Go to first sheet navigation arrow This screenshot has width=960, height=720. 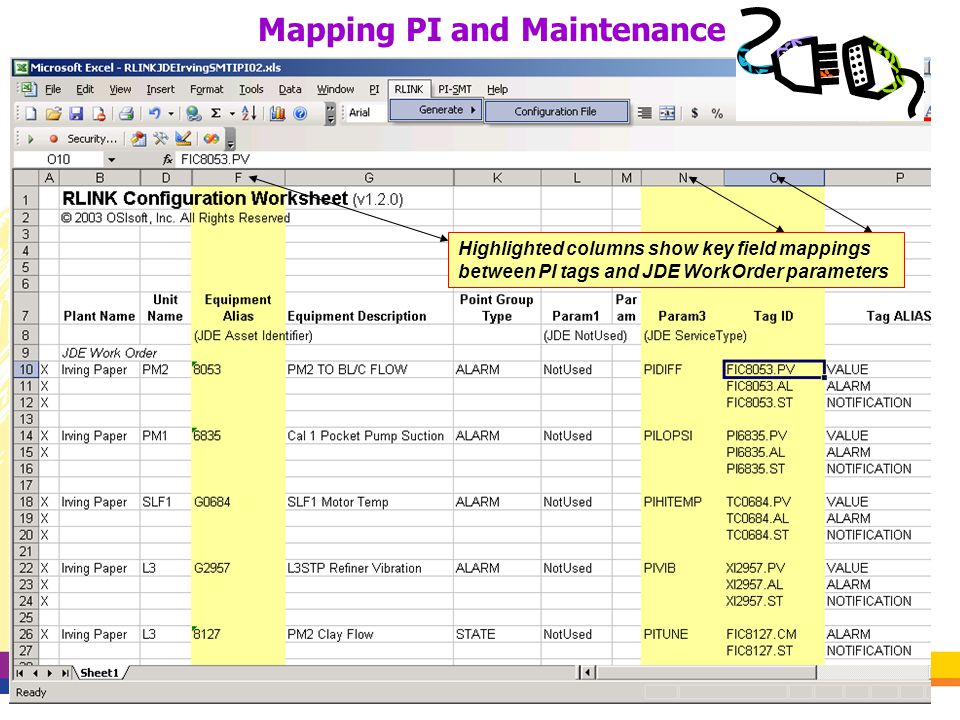[x=20, y=673]
